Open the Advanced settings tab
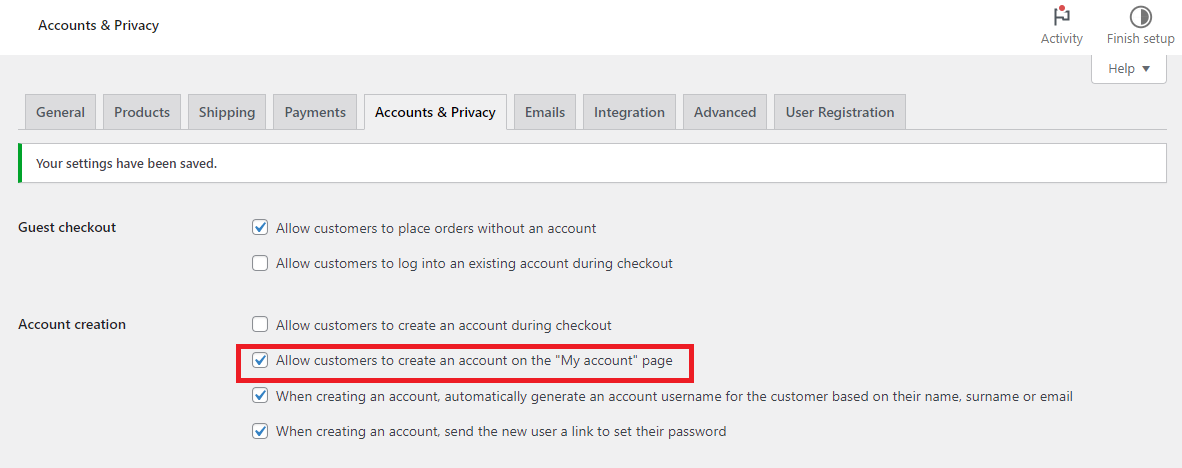The image size is (1182, 468). coord(725,112)
